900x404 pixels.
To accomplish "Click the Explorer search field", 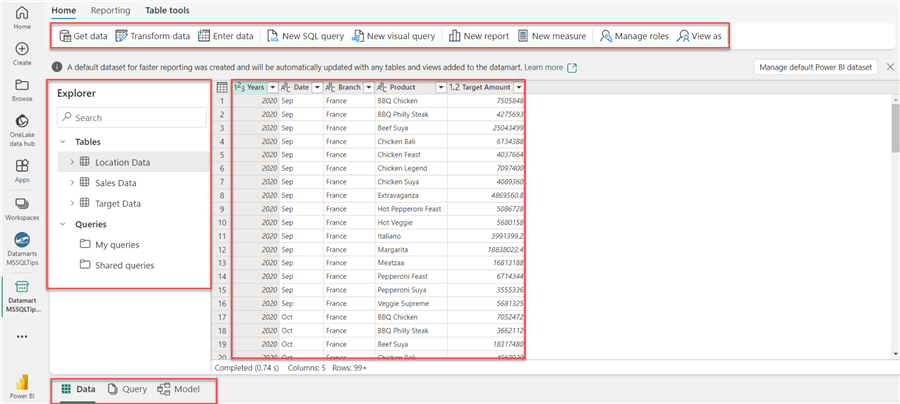I will point(132,118).
